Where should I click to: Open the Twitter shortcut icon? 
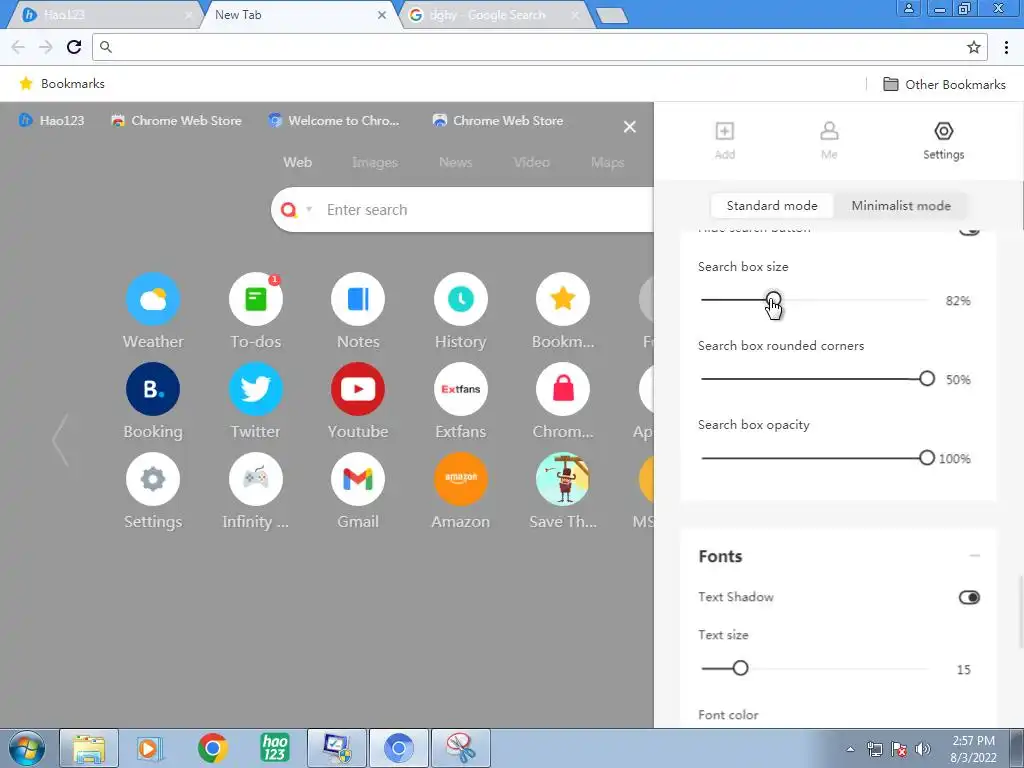click(255, 389)
